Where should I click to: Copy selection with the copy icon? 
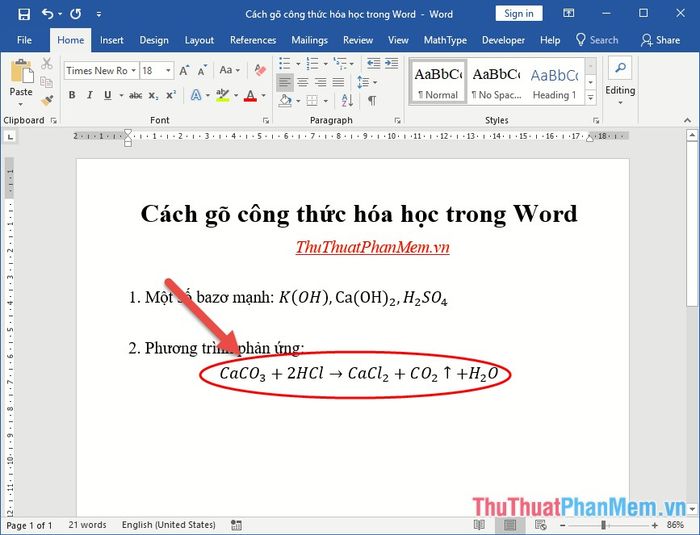(46, 82)
